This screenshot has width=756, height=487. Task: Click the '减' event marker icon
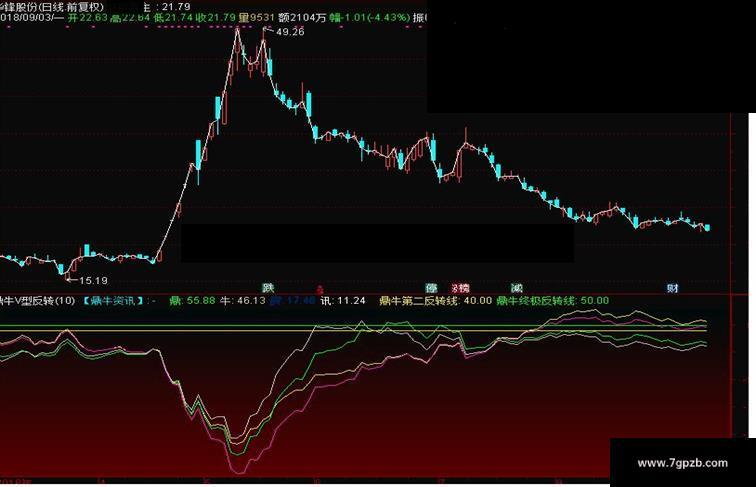click(517, 288)
